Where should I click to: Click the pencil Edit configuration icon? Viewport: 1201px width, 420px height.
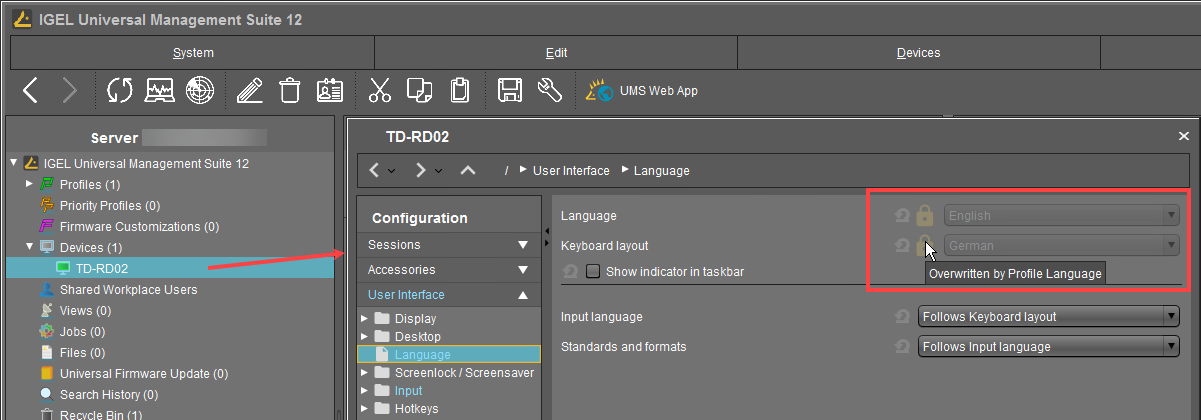click(x=250, y=91)
